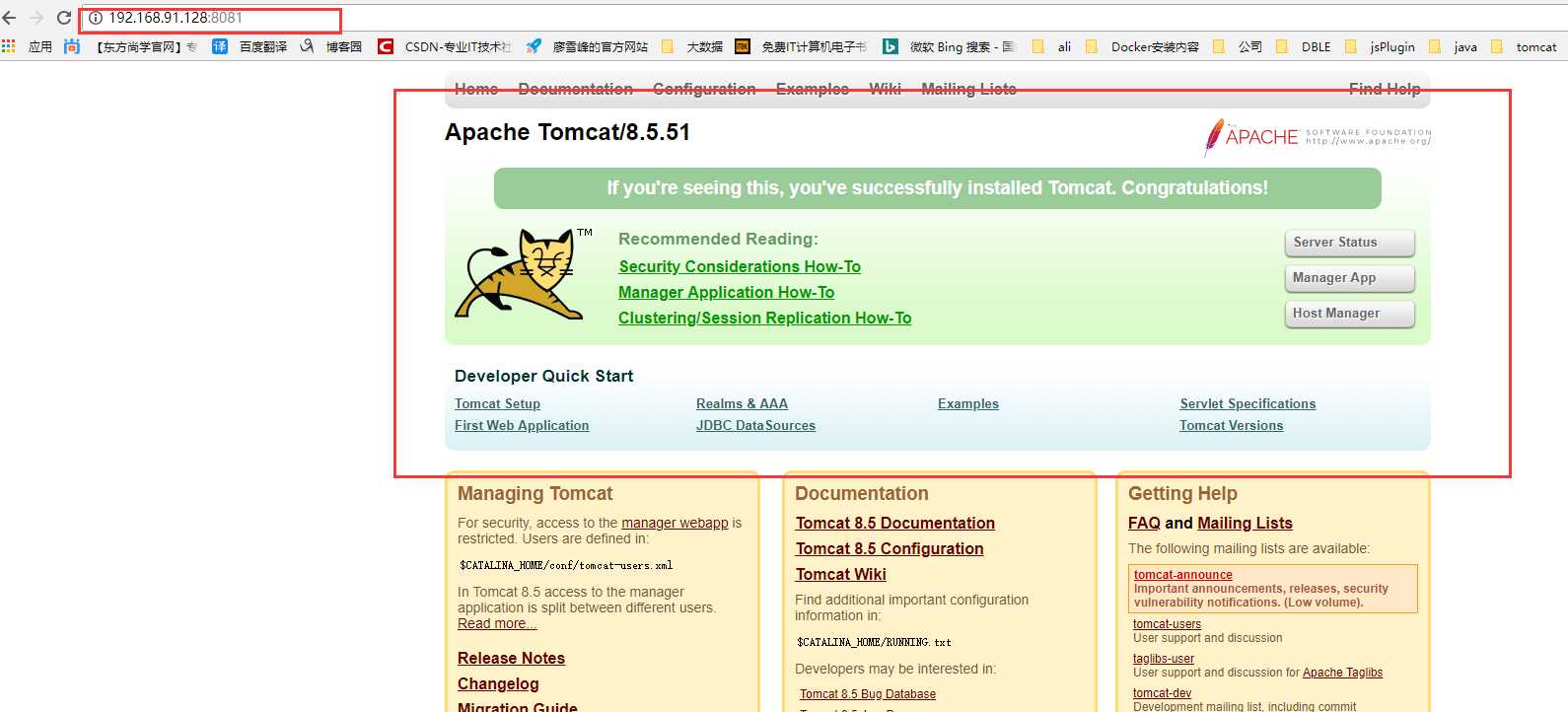Open Clustering/Session Replication How-To link
Image resolution: width=1568 pixels, height=712 pixels.
coord(764,318)
